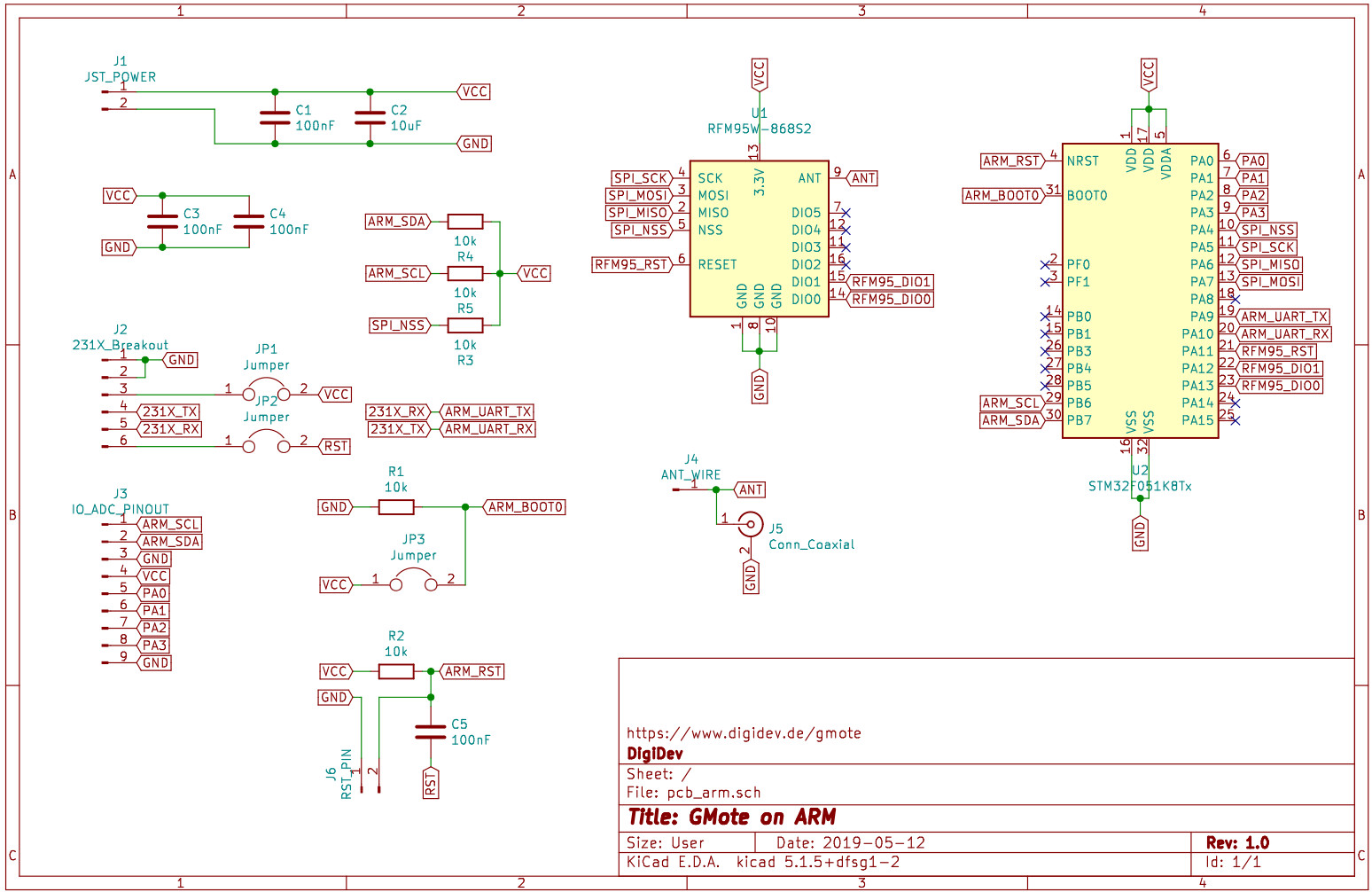Screen dimensions: 1372x892
Task: Select the no-connect marker on PA8 pin 18
Action: (1236, 299)
